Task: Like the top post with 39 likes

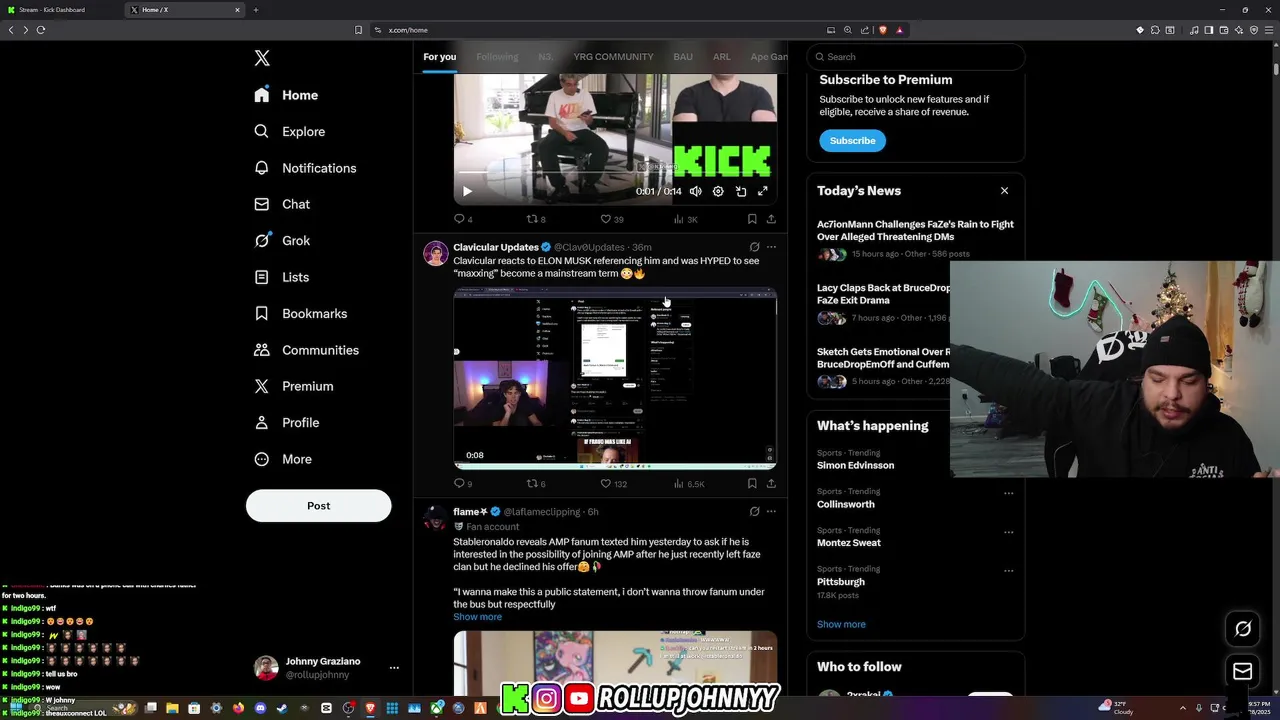Action: (x=606, y=219)
